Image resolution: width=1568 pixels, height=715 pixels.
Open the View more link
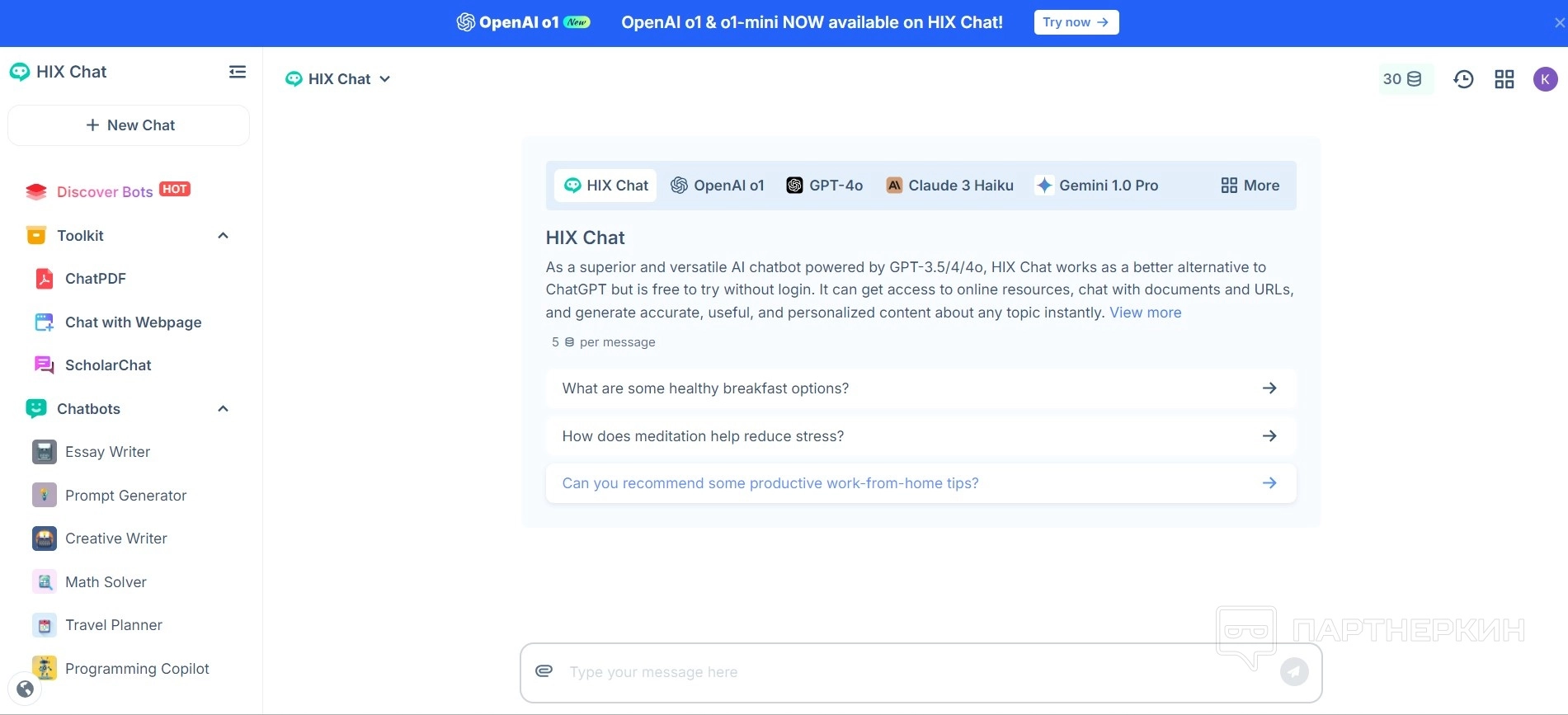point(1146,313)
